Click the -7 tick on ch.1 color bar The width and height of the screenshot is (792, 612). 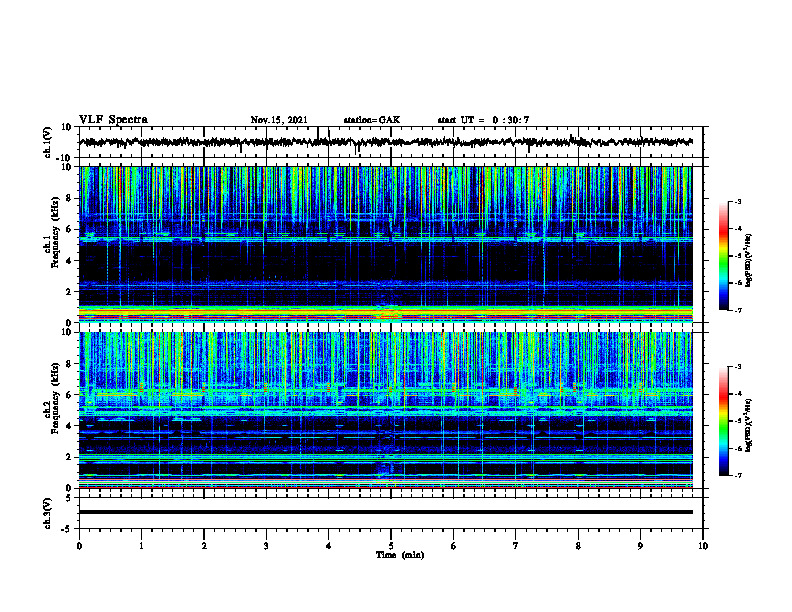pos(738,310)
